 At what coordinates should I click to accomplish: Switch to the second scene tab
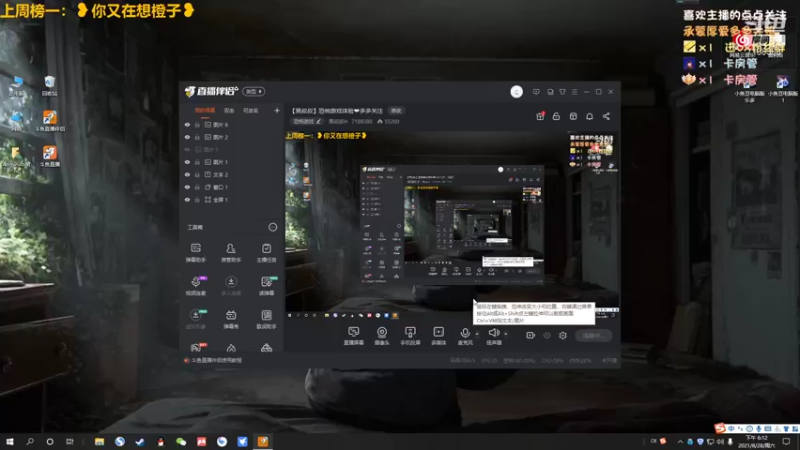(229, 111)
